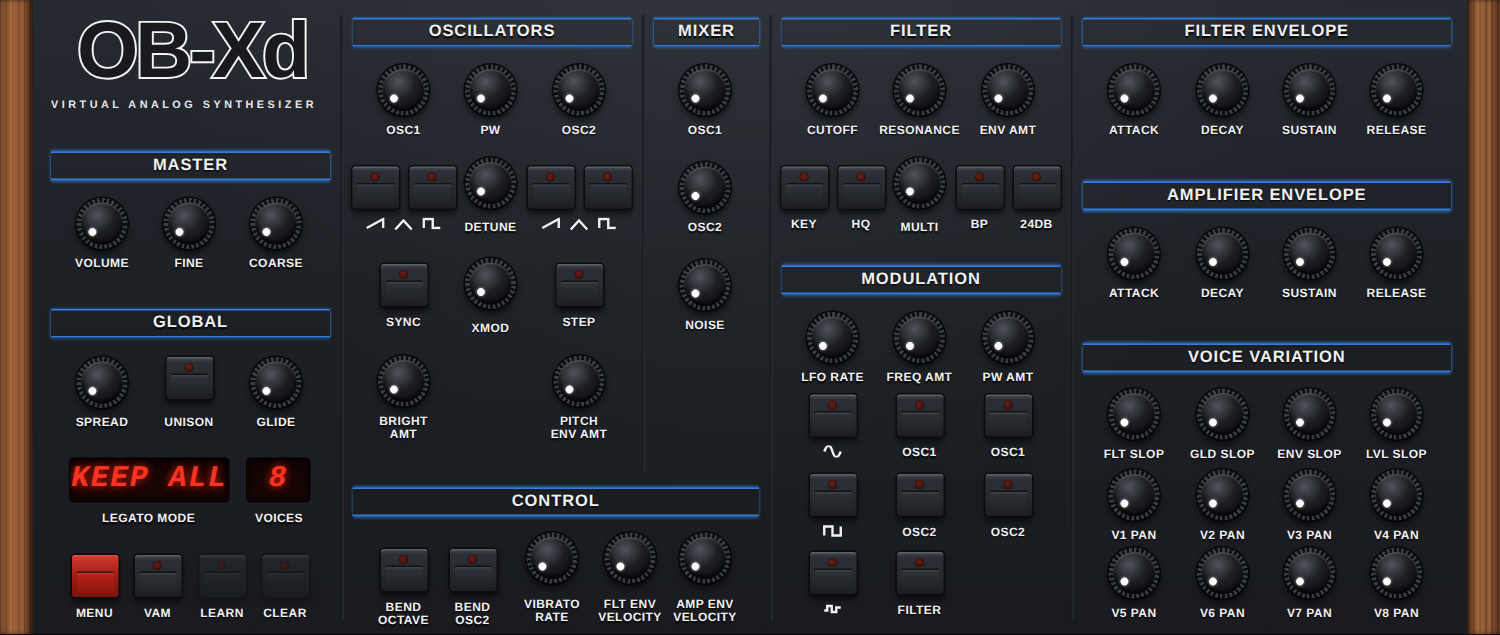Enable the LFO square wave switch
The image size is (1500, 635).
833,496
